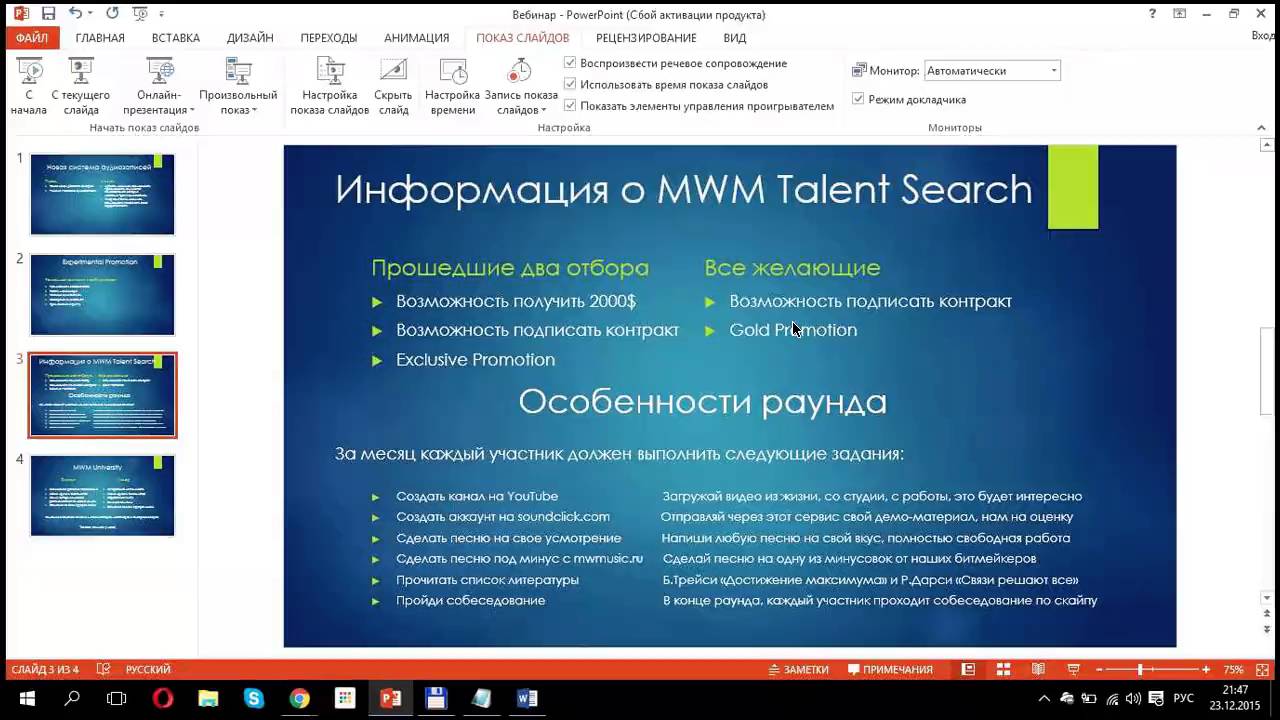Start show using 'С текущего слайда' icon
Image resolution: width=1280 pixels, height=720 pixels.
(x=81, y=86)
